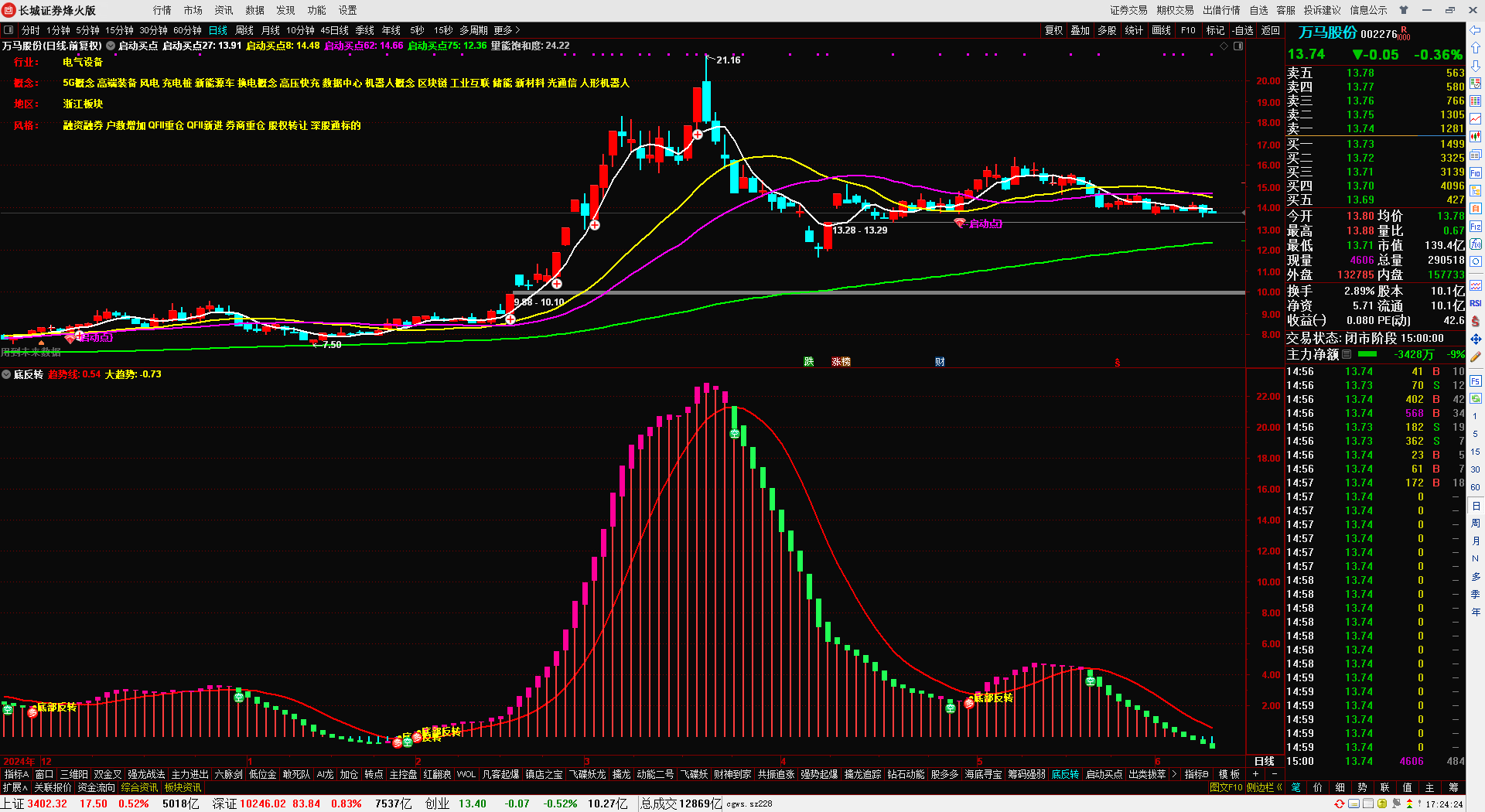Click the 证券交易 trading link
The image size is (1485, 812).
pyautogui.click(x=1128, y=10)
